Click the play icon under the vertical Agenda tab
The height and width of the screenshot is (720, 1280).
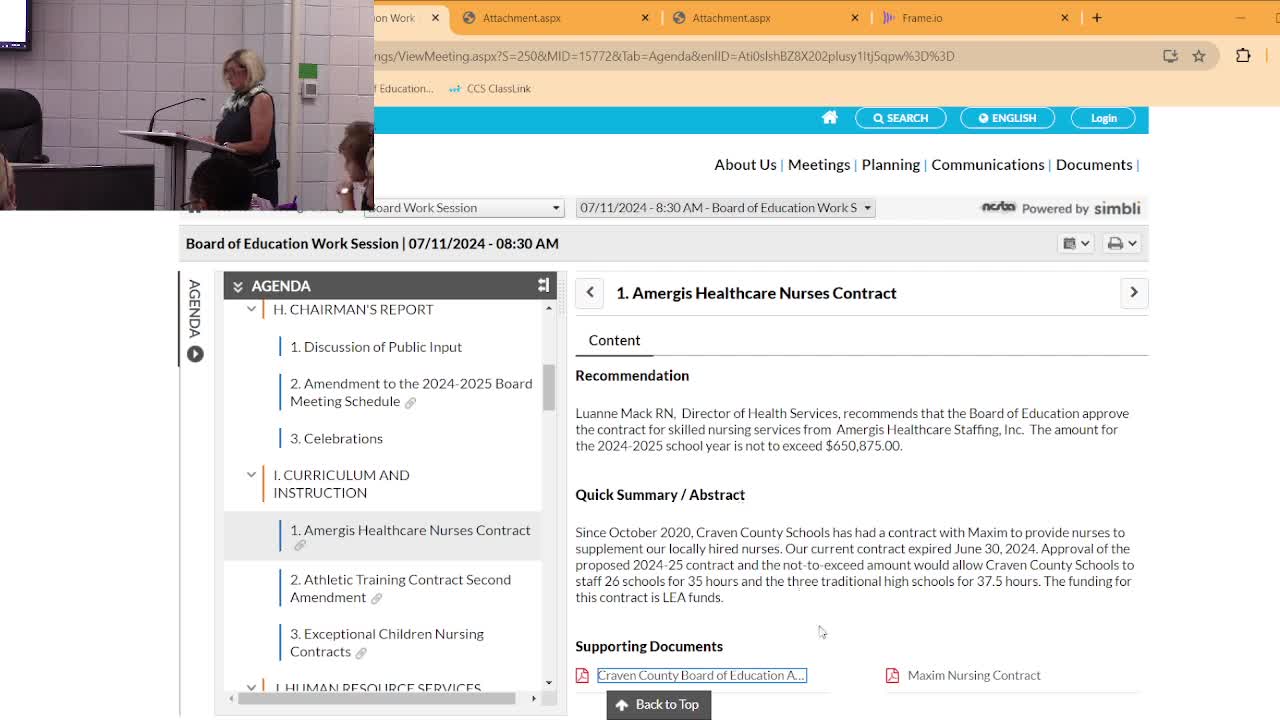[195, 354]
